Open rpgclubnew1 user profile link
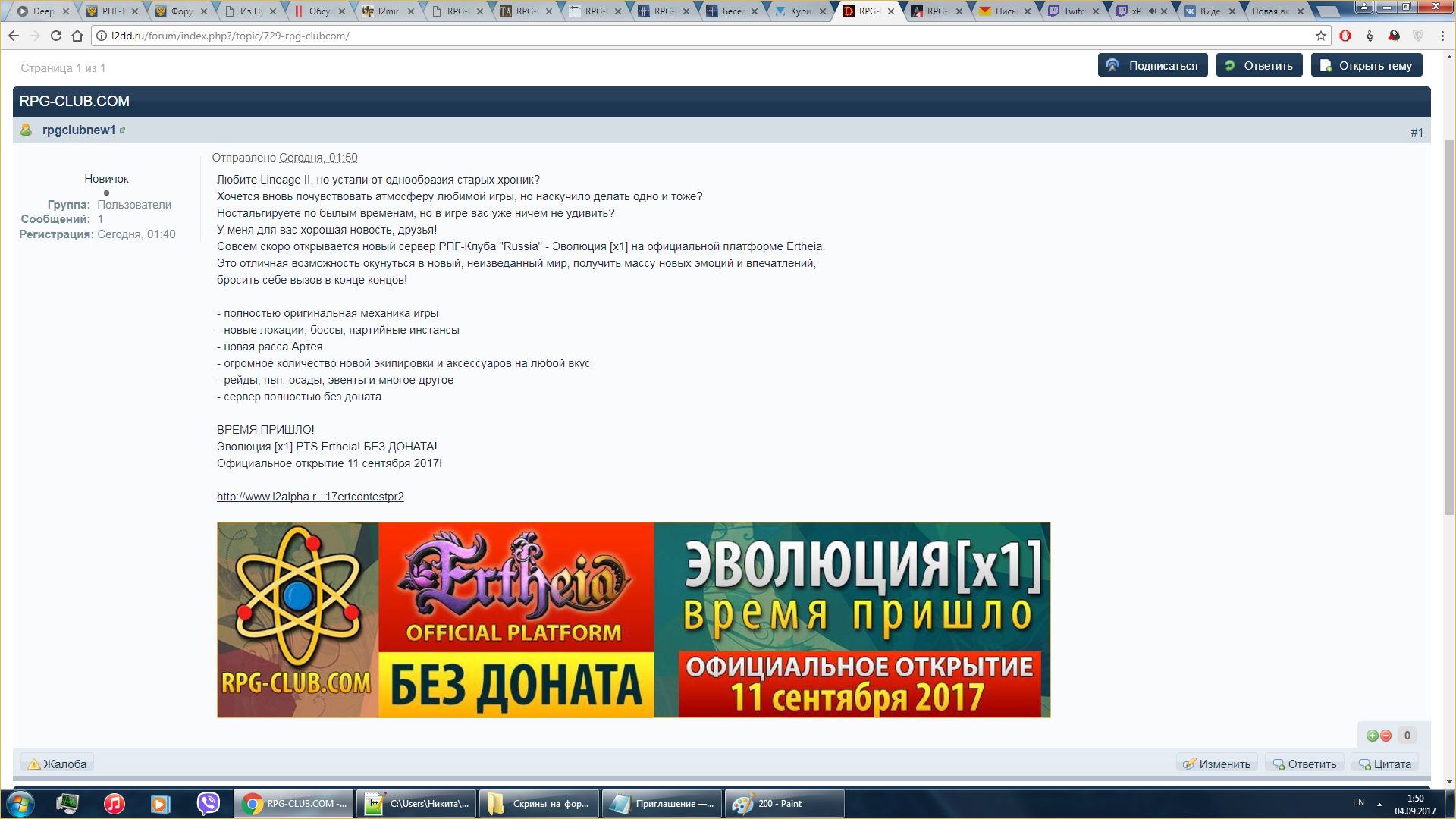The image size is (1456, 819). tap(79, 130)
